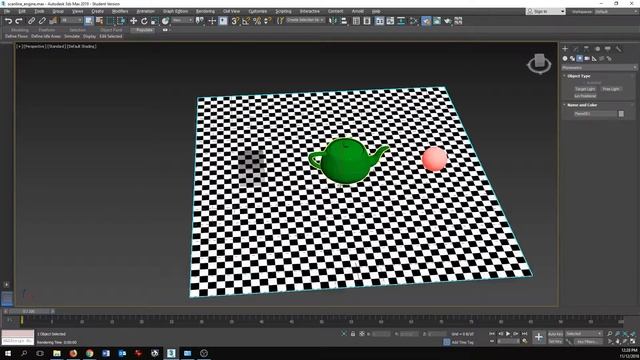
Task: Collapse the Name and Color rollout
Action: [x=582, y=105]
